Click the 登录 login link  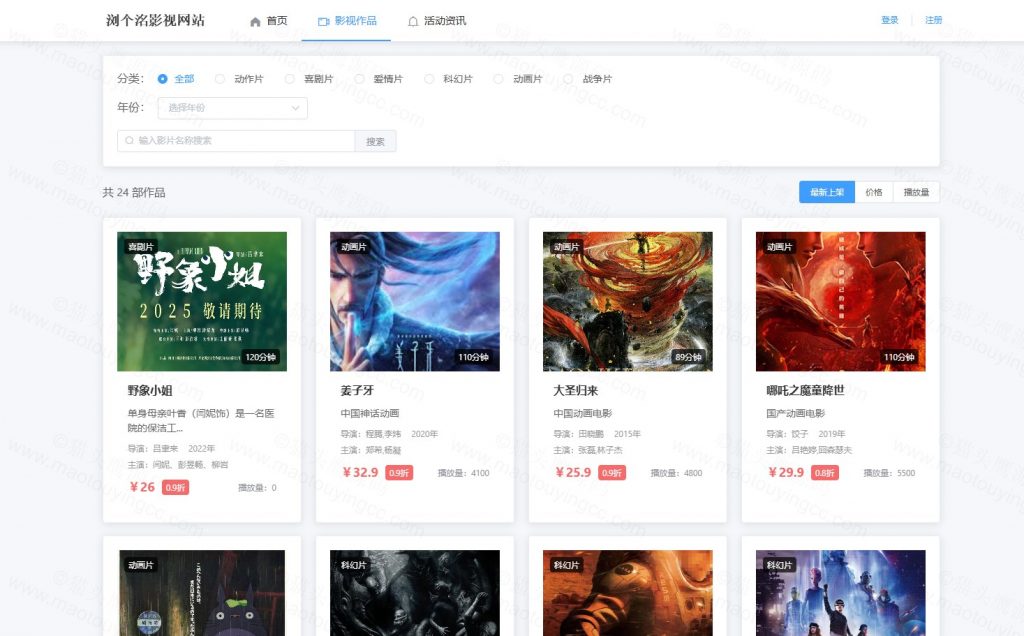click(889, 20)
